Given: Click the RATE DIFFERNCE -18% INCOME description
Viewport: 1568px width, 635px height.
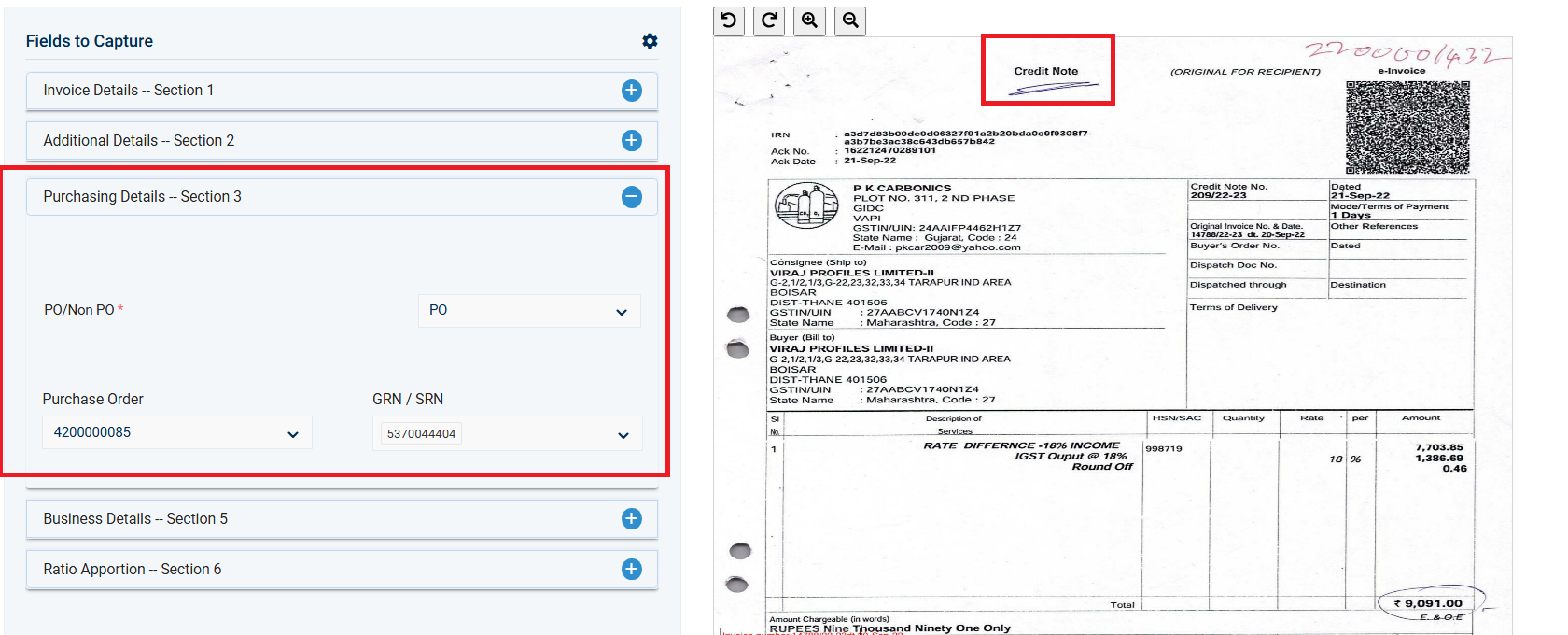Looking at the screenshot, I should [1021, 445].
